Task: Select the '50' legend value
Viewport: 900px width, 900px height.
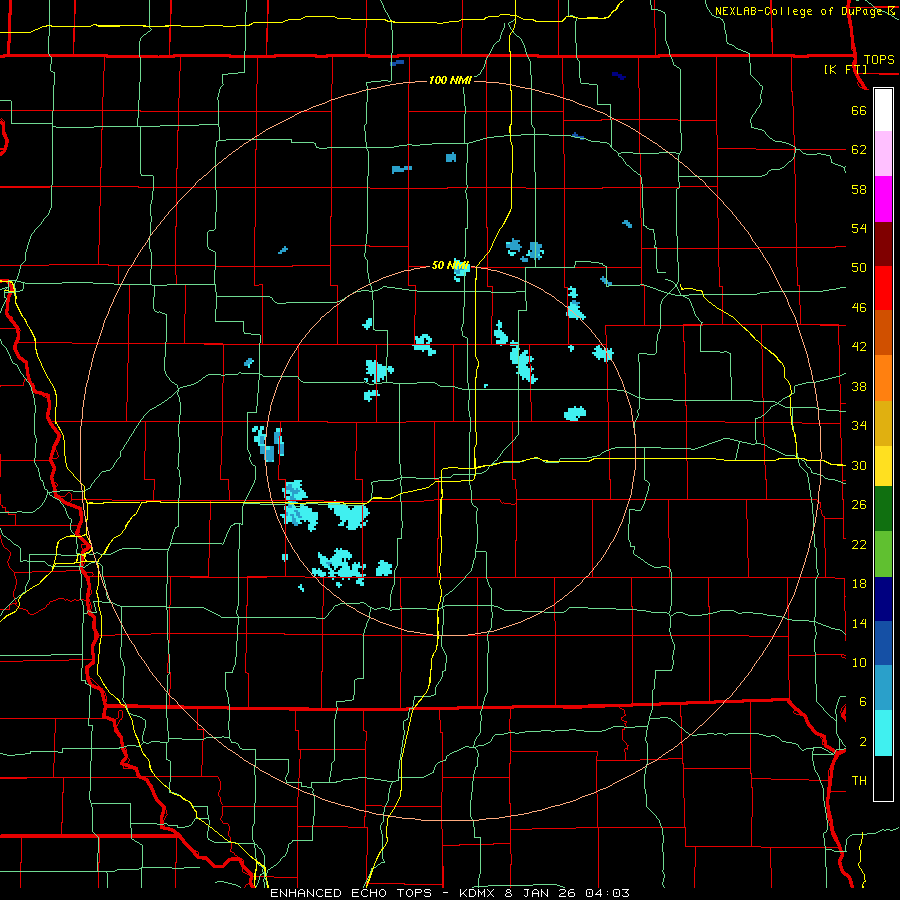Action: coord(859,268)
